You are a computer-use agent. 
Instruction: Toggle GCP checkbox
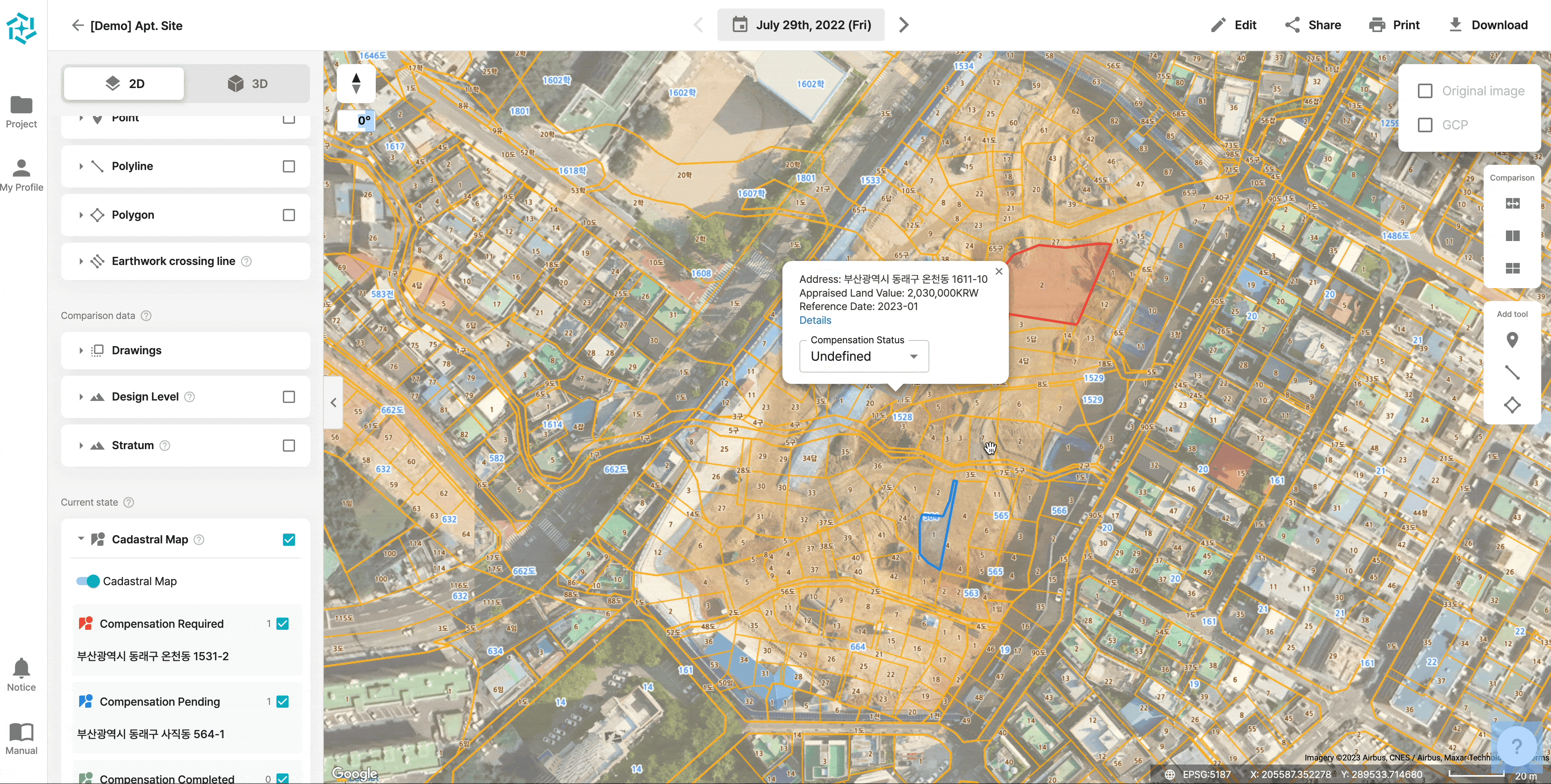coord(1424,125)
